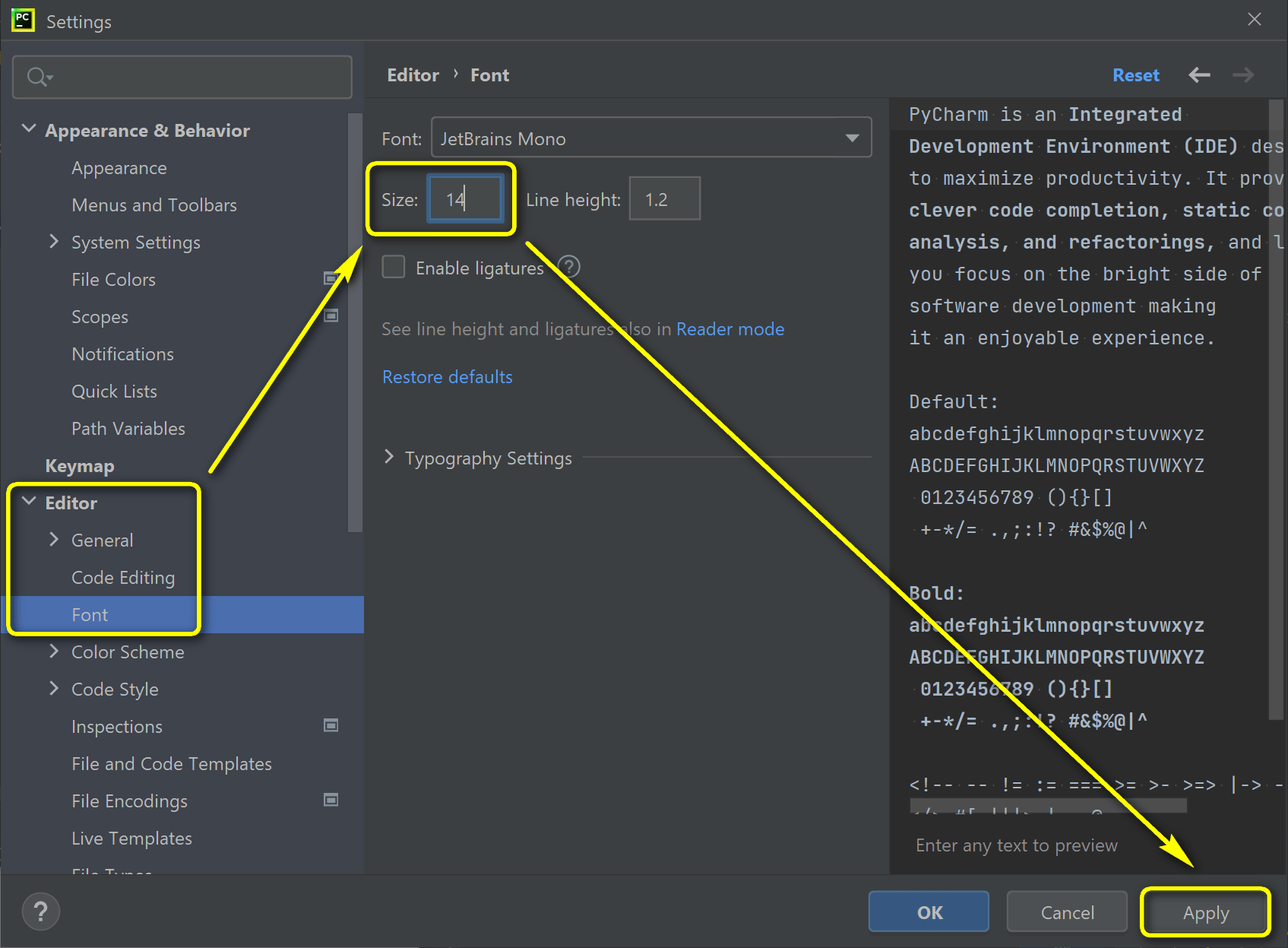The height and width of the screenshot is (948, 1288).
Task: Click the font preview horizontal scrollbar
Action: (1048, 805)
